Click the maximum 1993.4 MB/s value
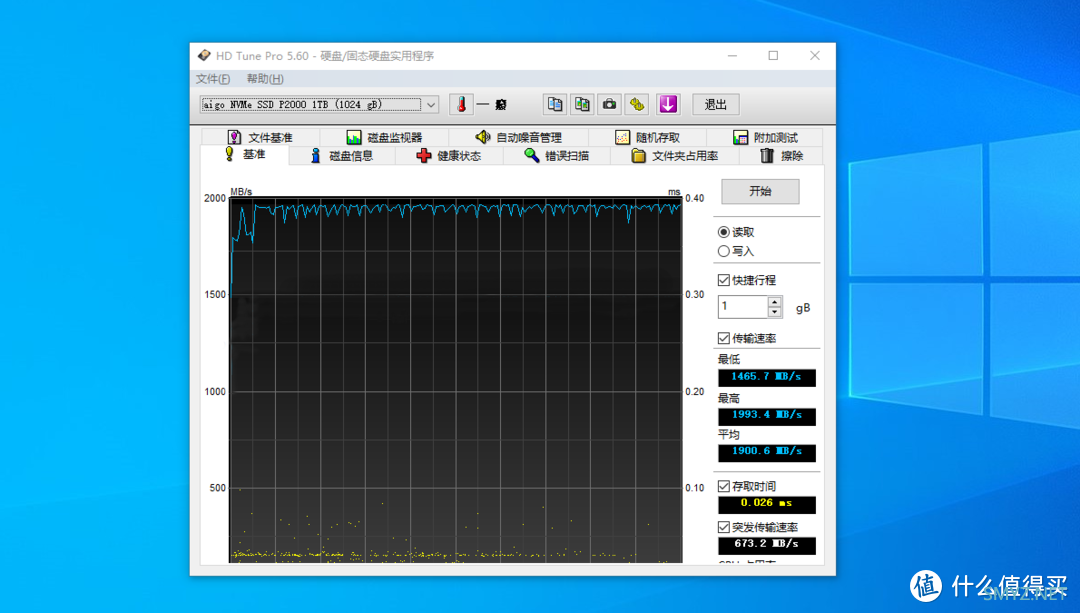Screen dimensions: 1080x613 click(767, 415)
